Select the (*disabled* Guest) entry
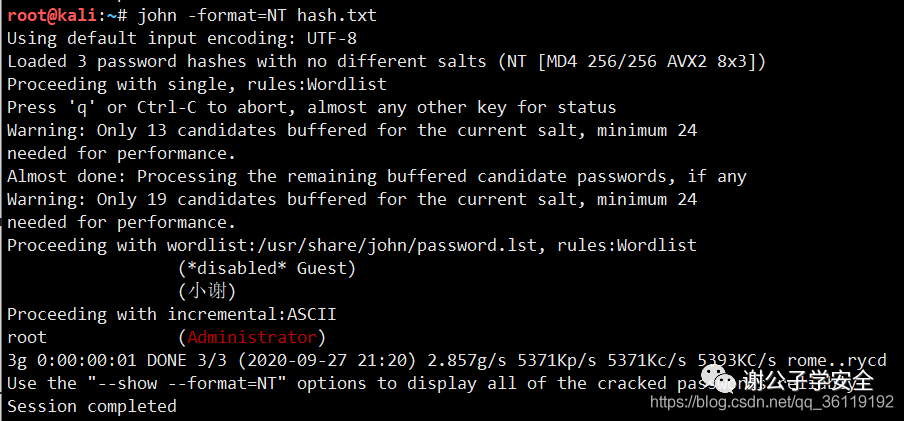The height and width of the screenshot is (421, 904). tap(267, 269)
